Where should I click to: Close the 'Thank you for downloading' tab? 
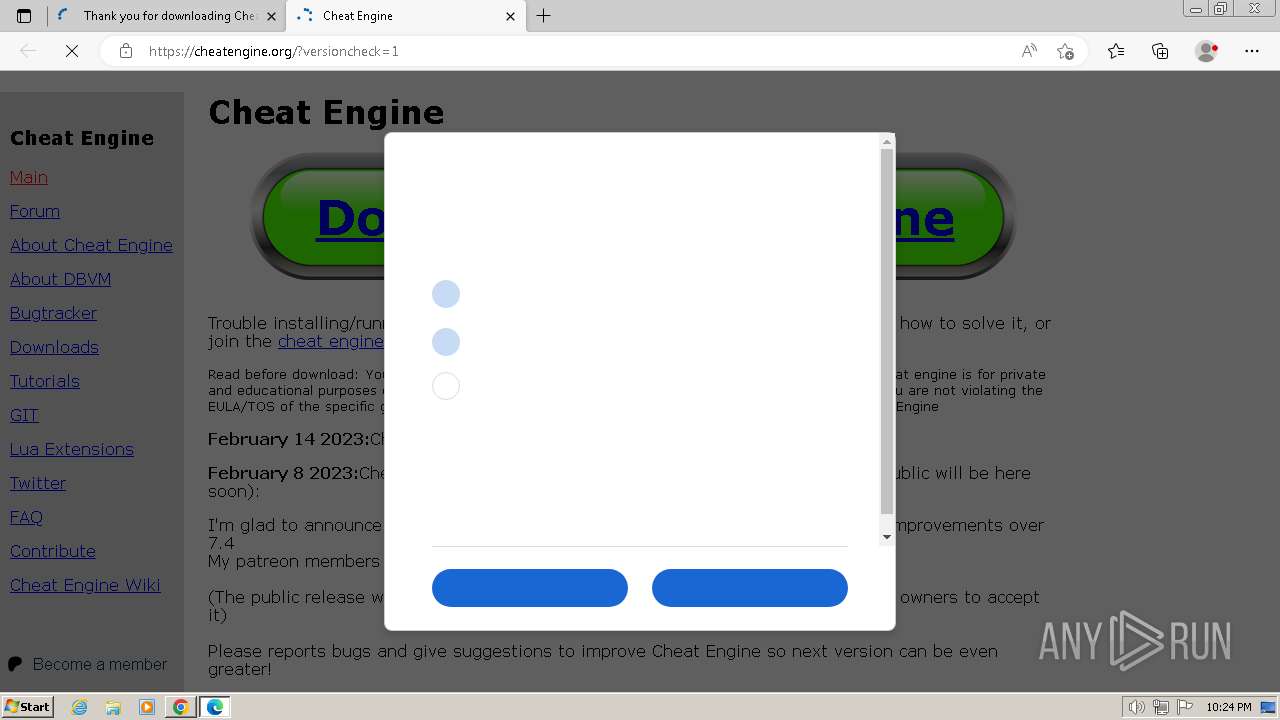(272, 16)
